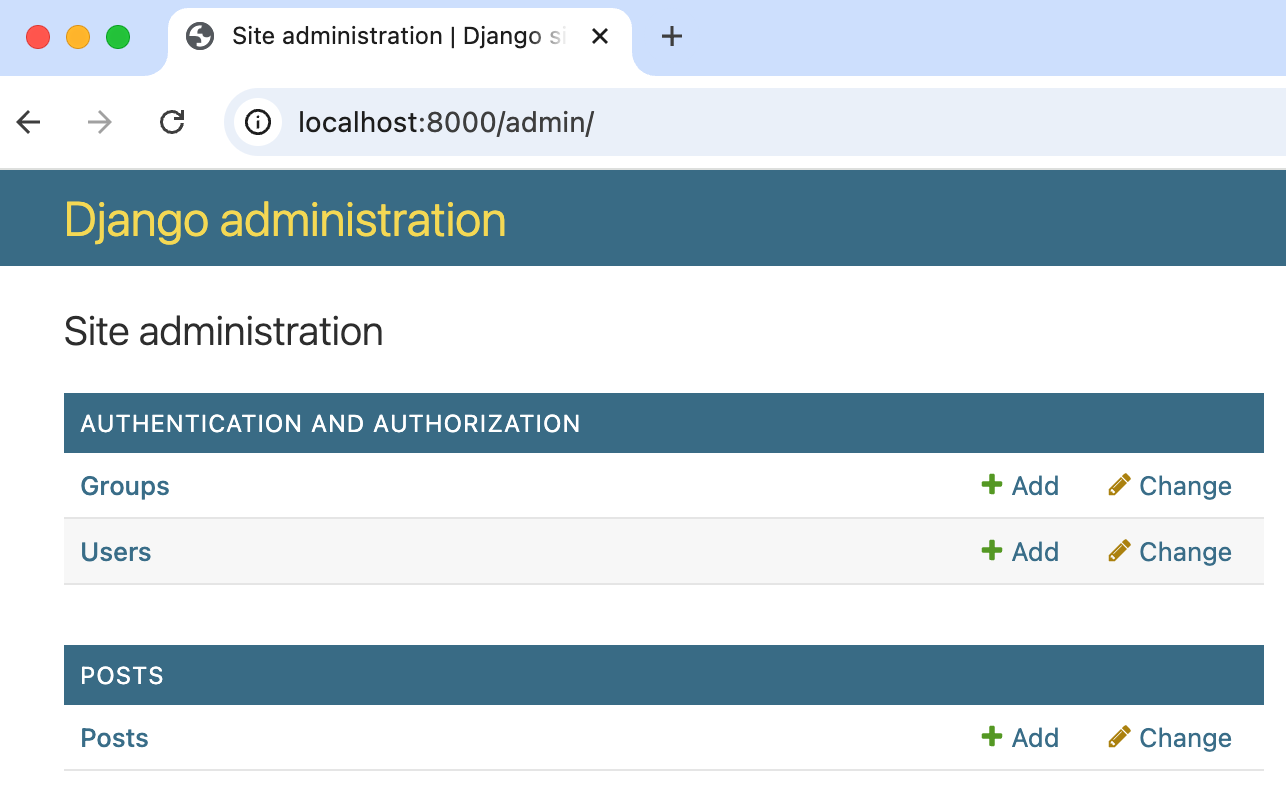Open the Groups model link
Viewport: 1286px width, 788px height.
[125, 486]
